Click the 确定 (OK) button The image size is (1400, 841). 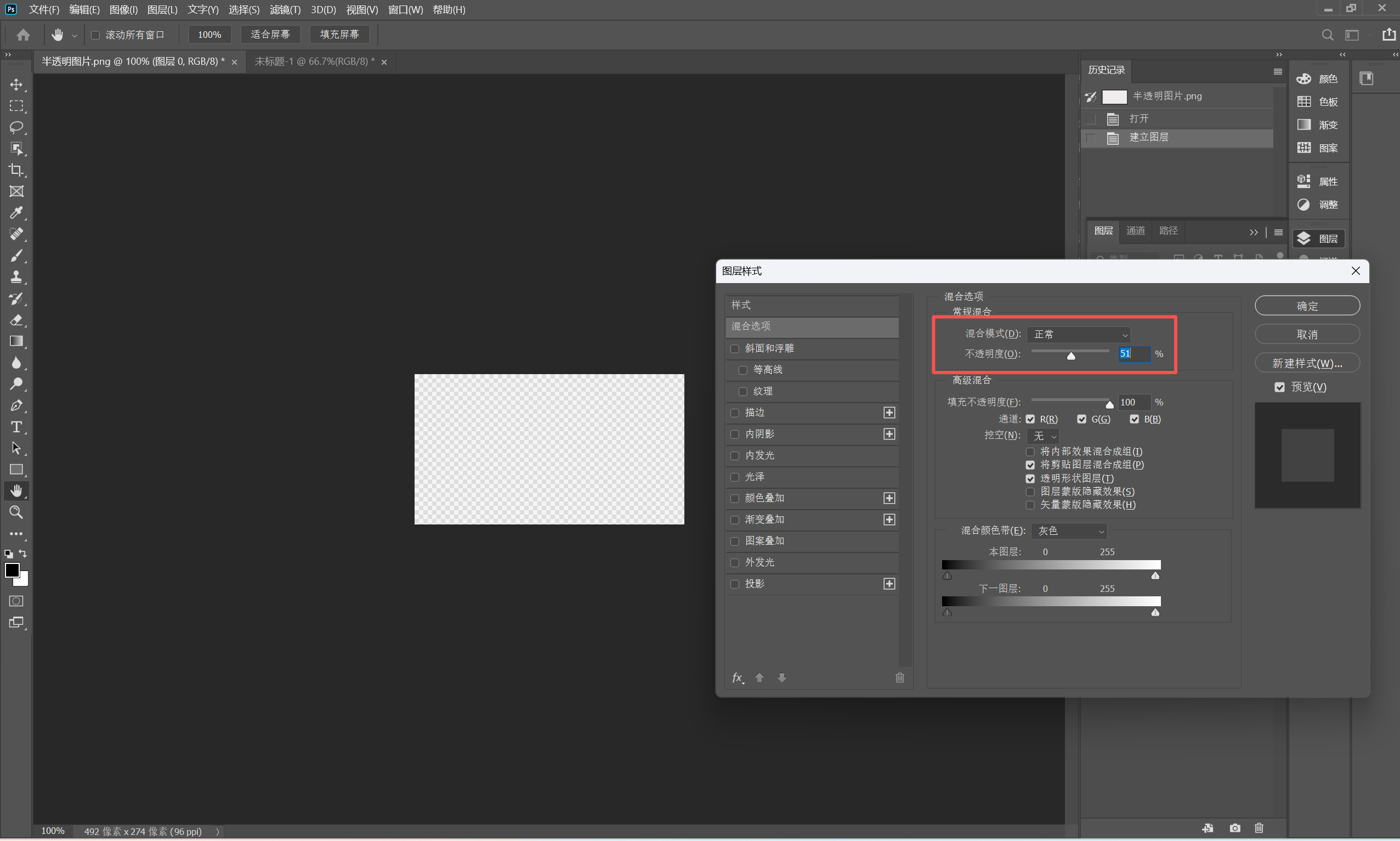(1307, 306)
